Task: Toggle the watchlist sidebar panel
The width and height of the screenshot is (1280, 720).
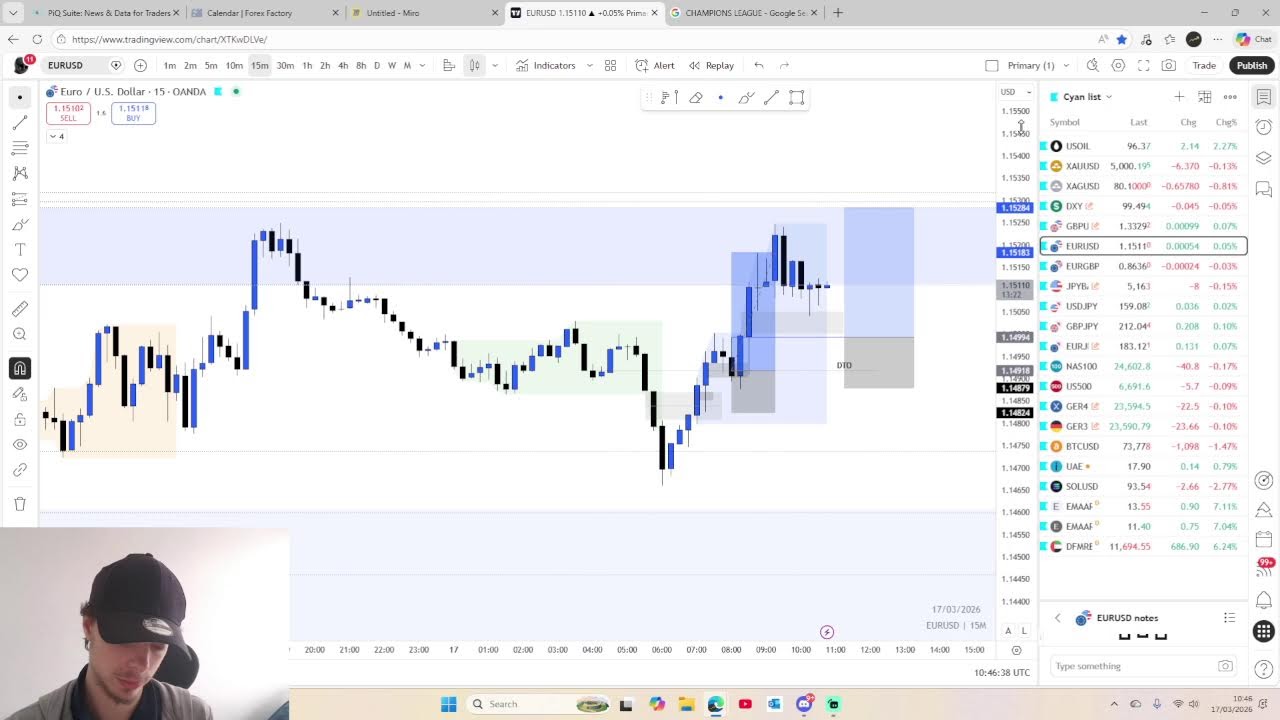Action: (1264, 97)
